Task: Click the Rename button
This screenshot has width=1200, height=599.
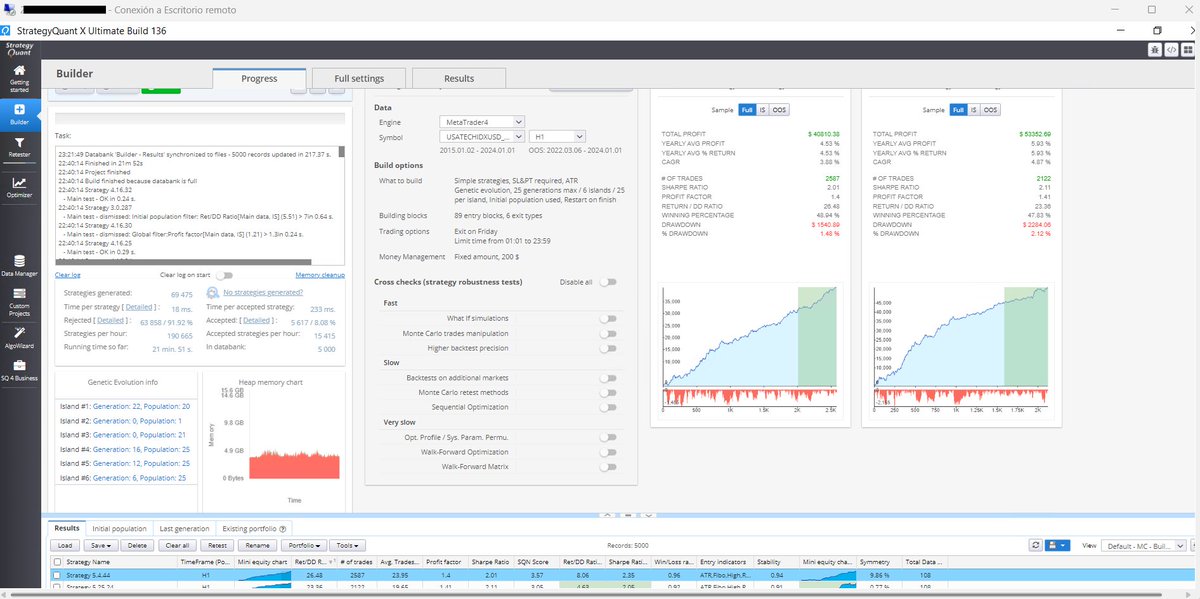Action: 258,545
